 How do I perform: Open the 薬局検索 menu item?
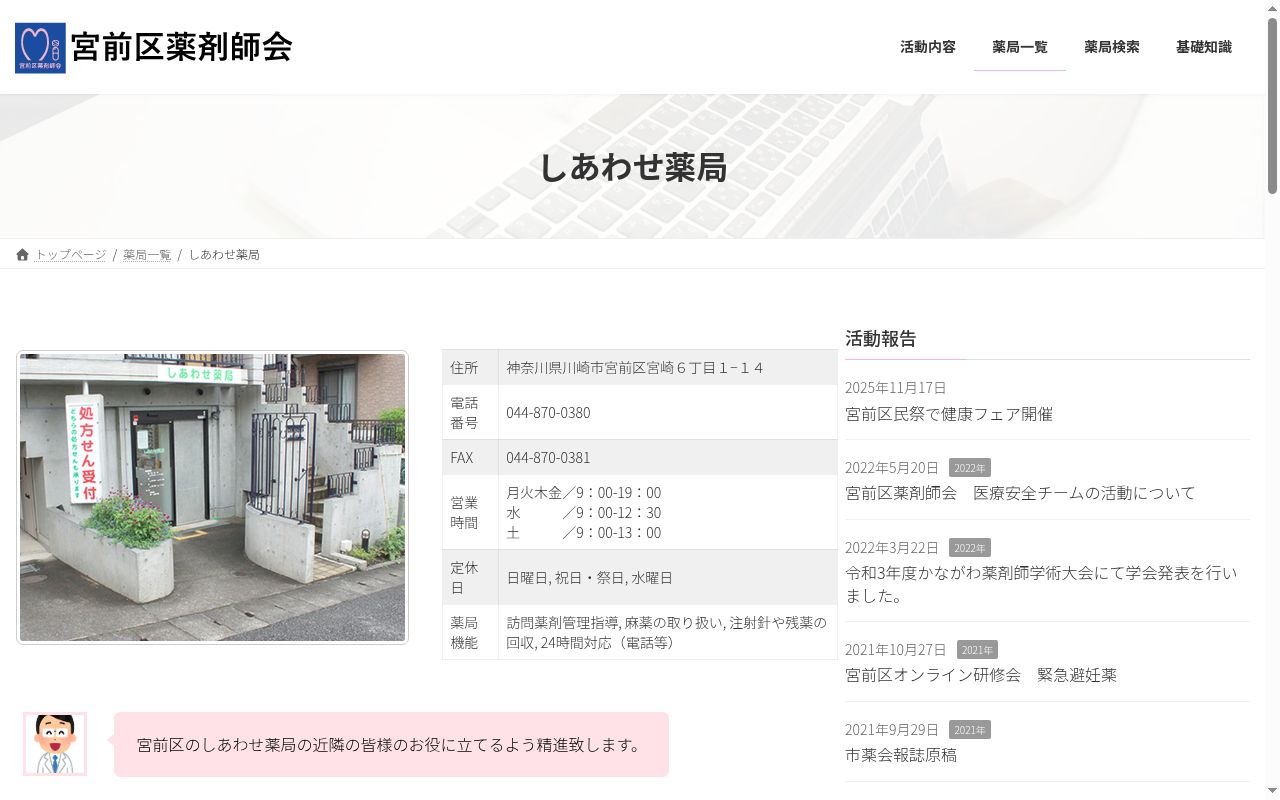pos(1112,47)
